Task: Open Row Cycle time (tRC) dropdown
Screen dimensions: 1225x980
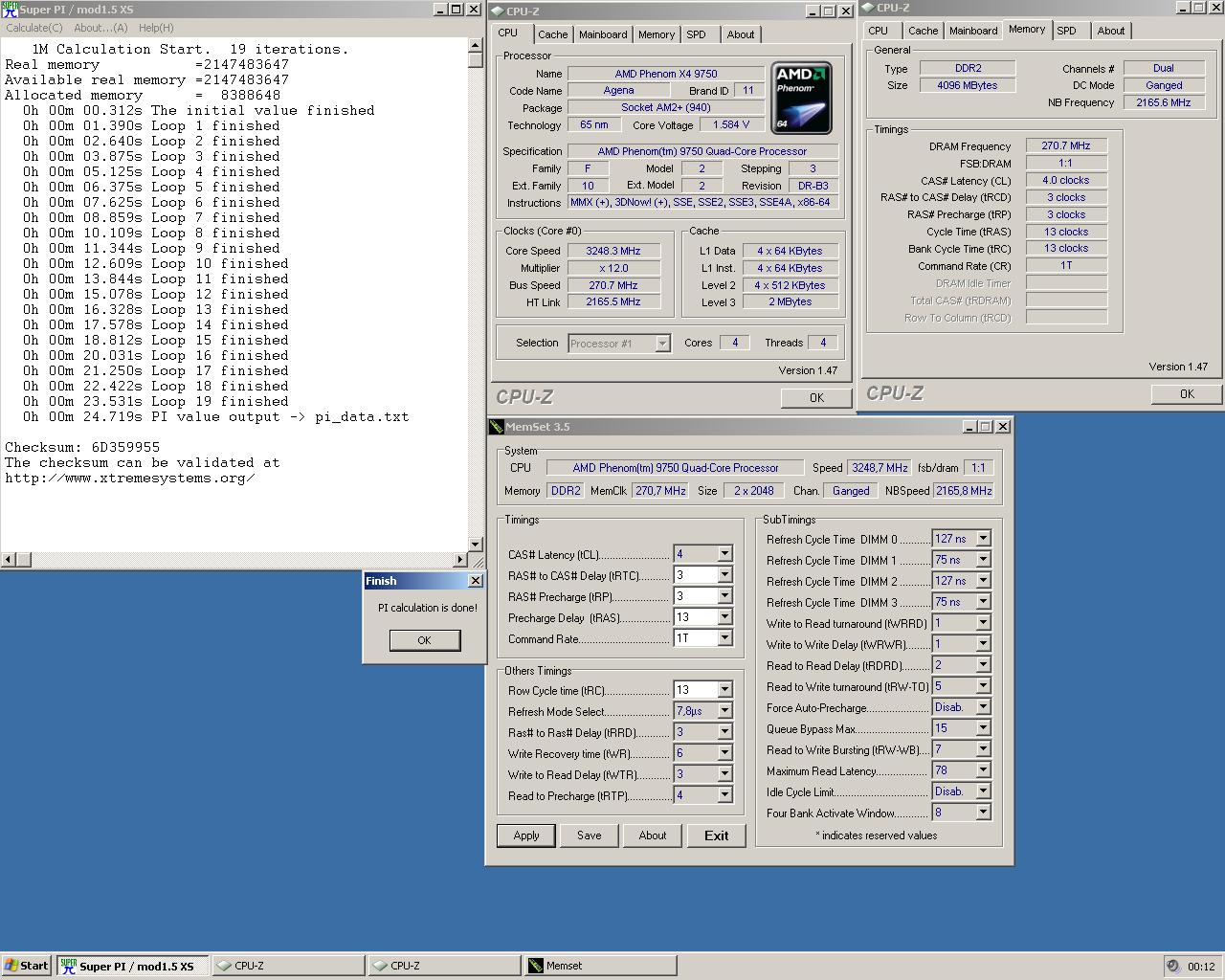Action: pyautogui.click(x=724, y=690)
